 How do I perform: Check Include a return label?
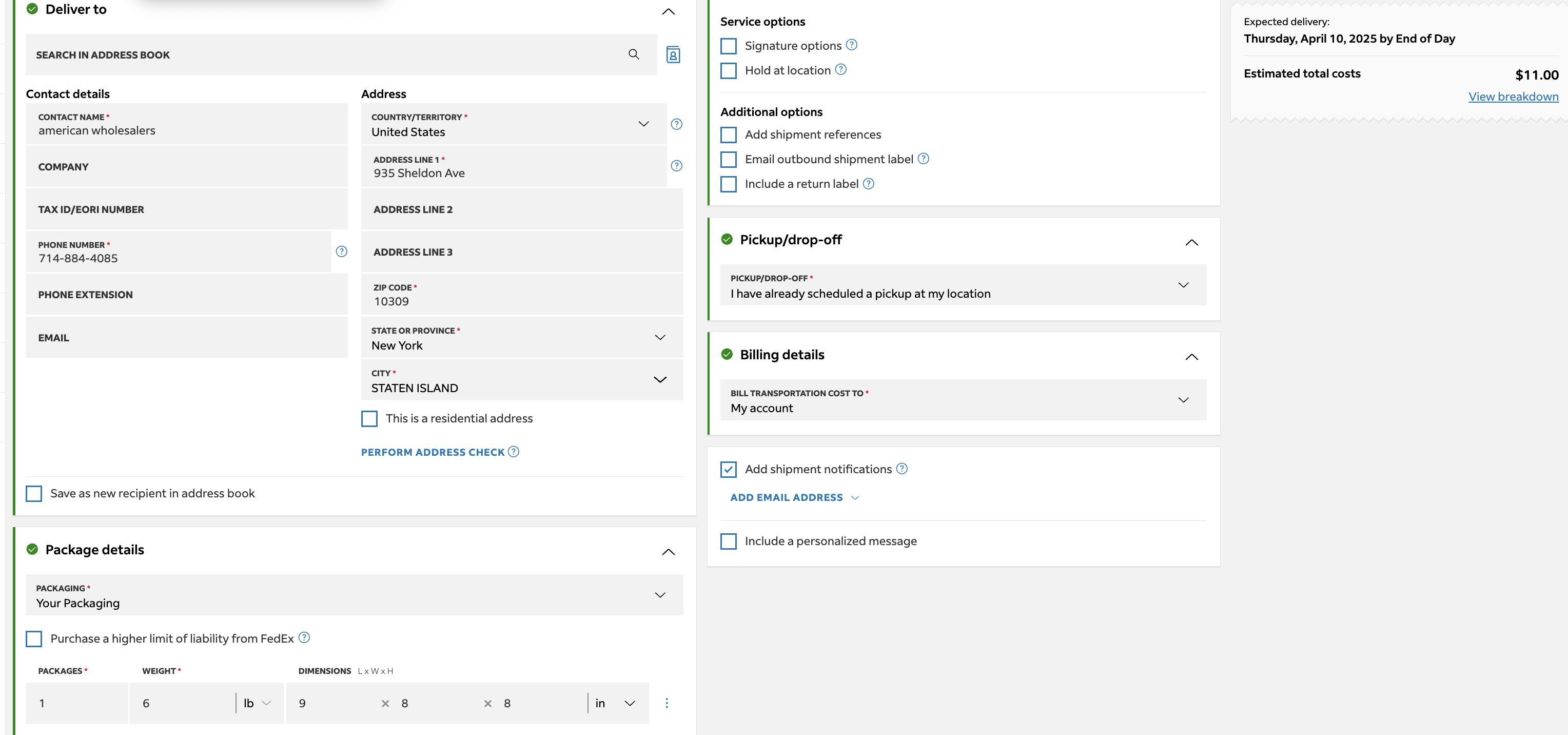(x=729, y=184)
